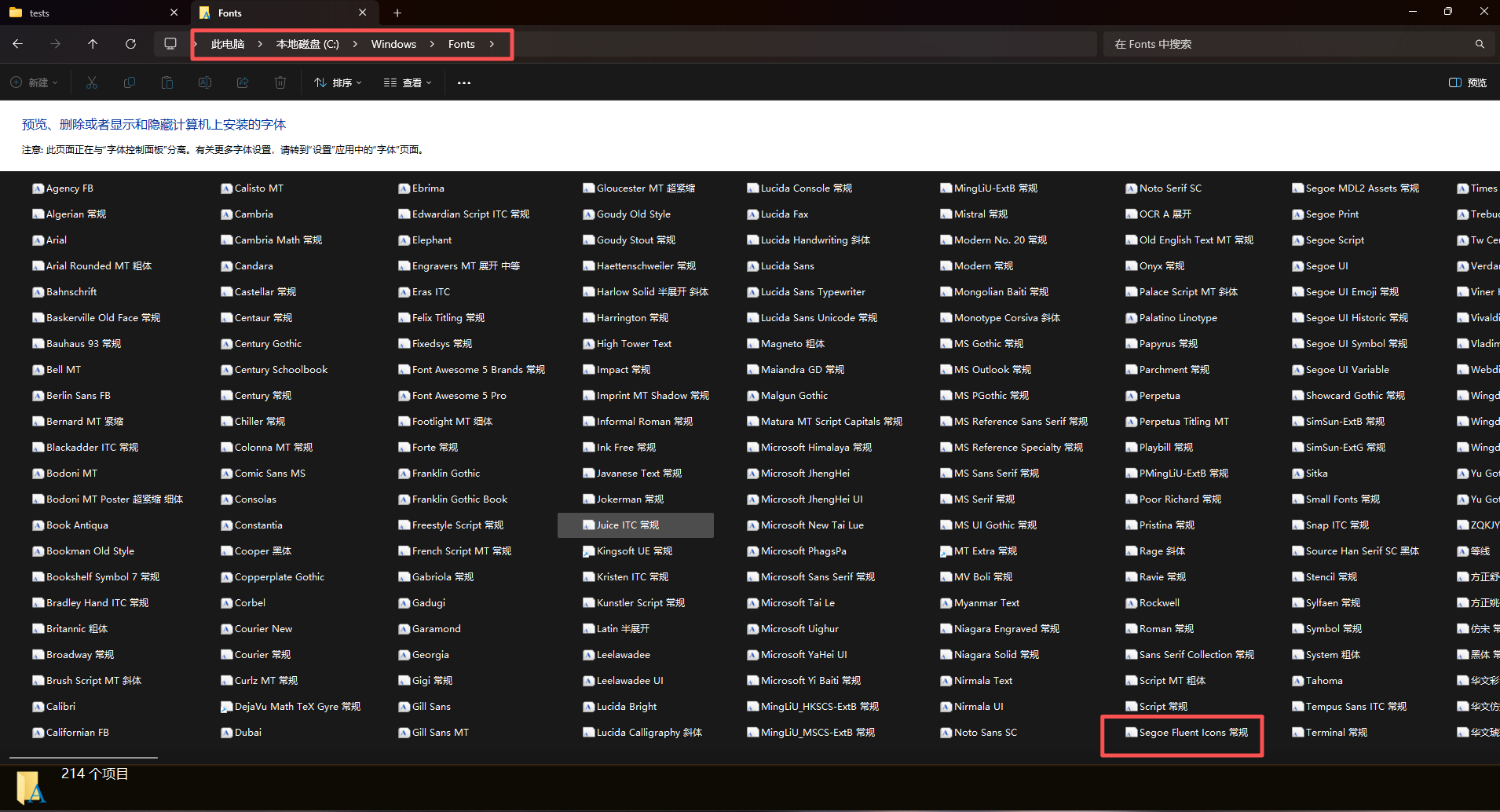Select the Terminal 常规 font
Viewport: 1500px width, 812px height.
click(x=1330, y=732)
